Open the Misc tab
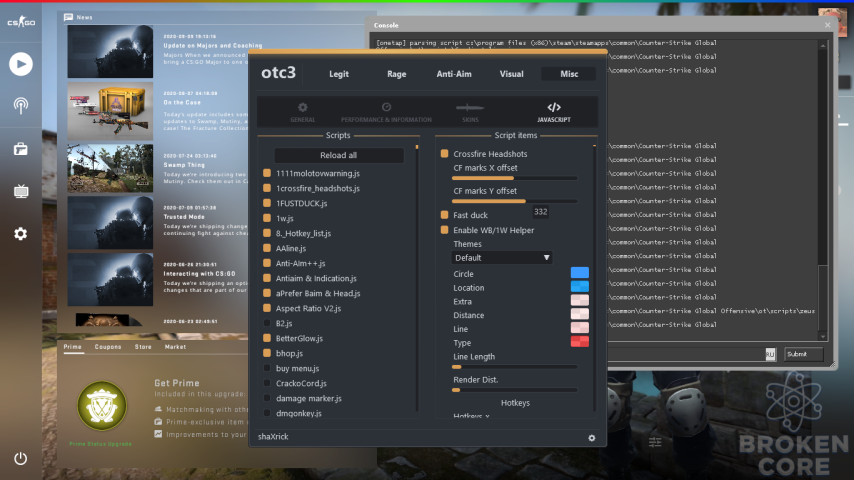 (x=569, y=74)
